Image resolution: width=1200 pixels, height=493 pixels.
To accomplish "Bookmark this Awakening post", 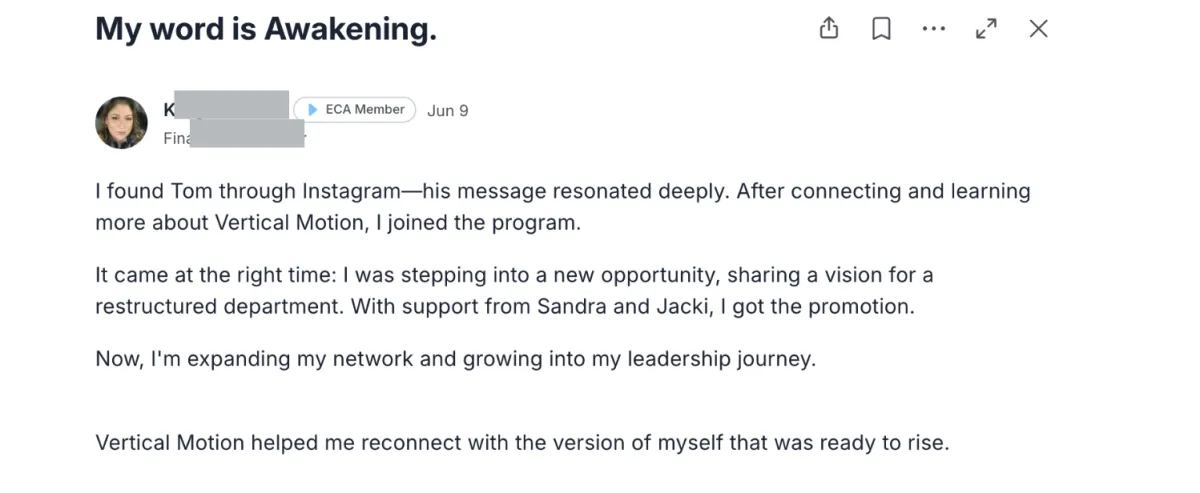I will click(x=881, y=29).
